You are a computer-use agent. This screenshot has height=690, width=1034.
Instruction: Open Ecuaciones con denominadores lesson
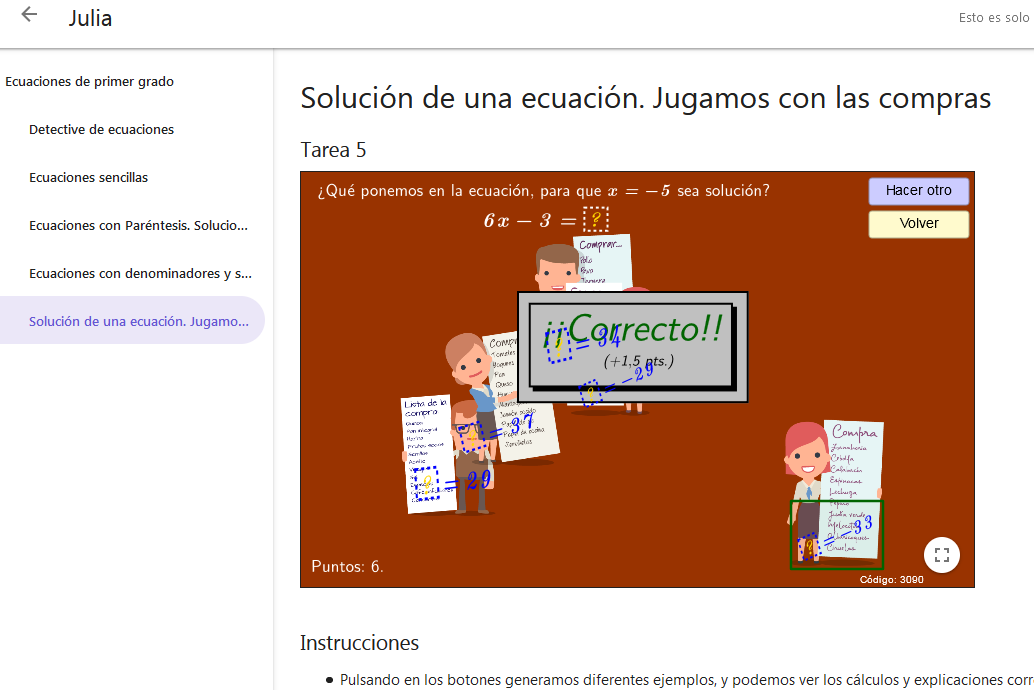pos(140,273)
